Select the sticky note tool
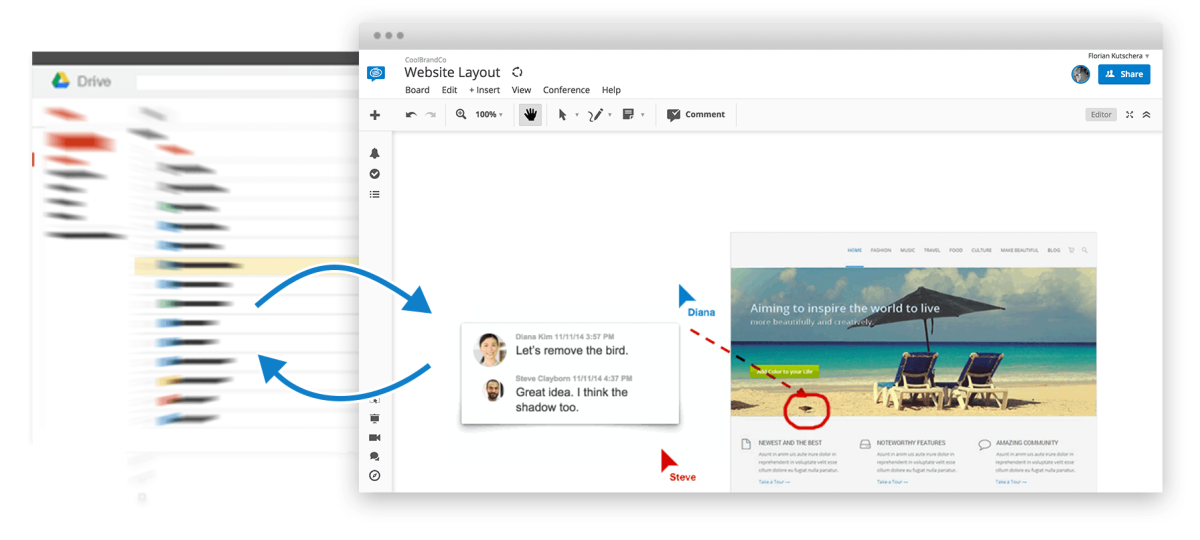This screenshot has height=540, width=1200. pyautogui.click(x=629, y=115)
